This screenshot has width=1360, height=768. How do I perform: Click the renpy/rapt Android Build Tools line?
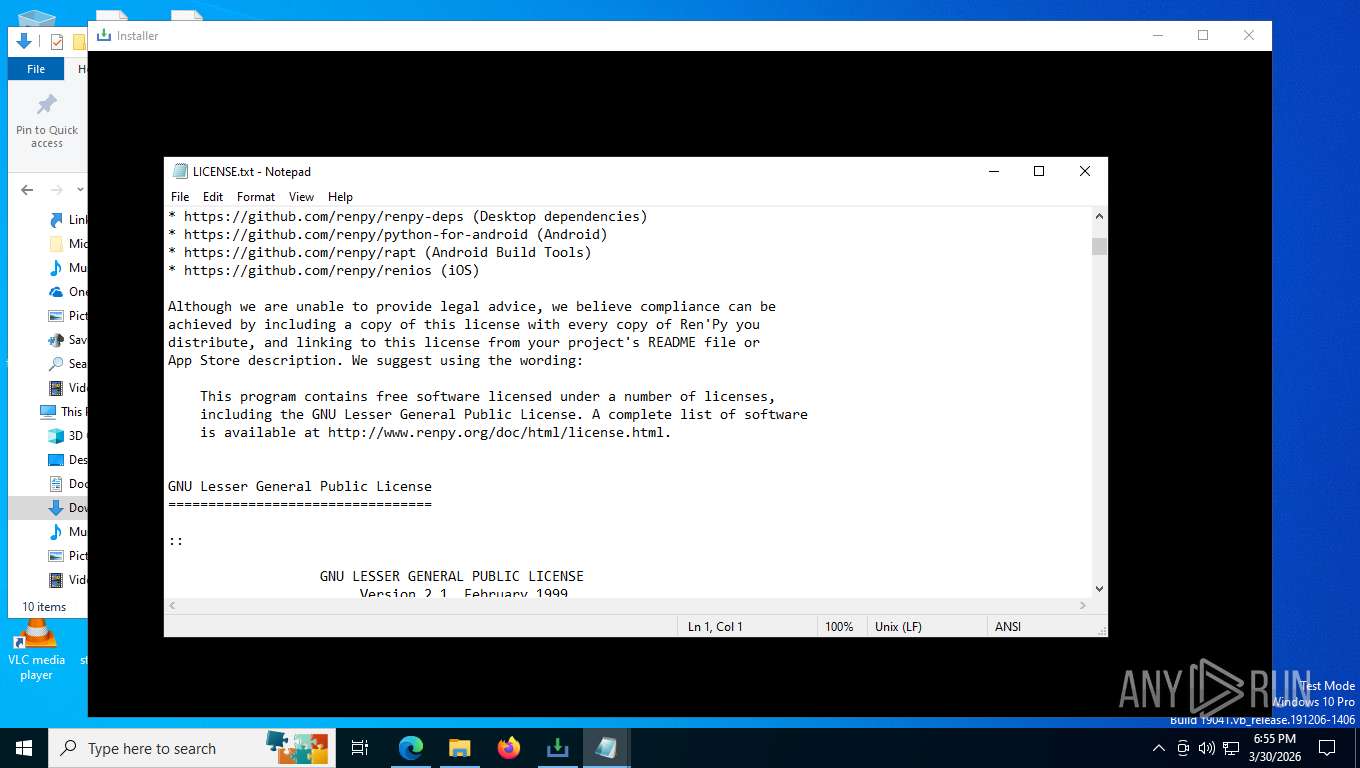pyautogui.click(x=380, y=252)
